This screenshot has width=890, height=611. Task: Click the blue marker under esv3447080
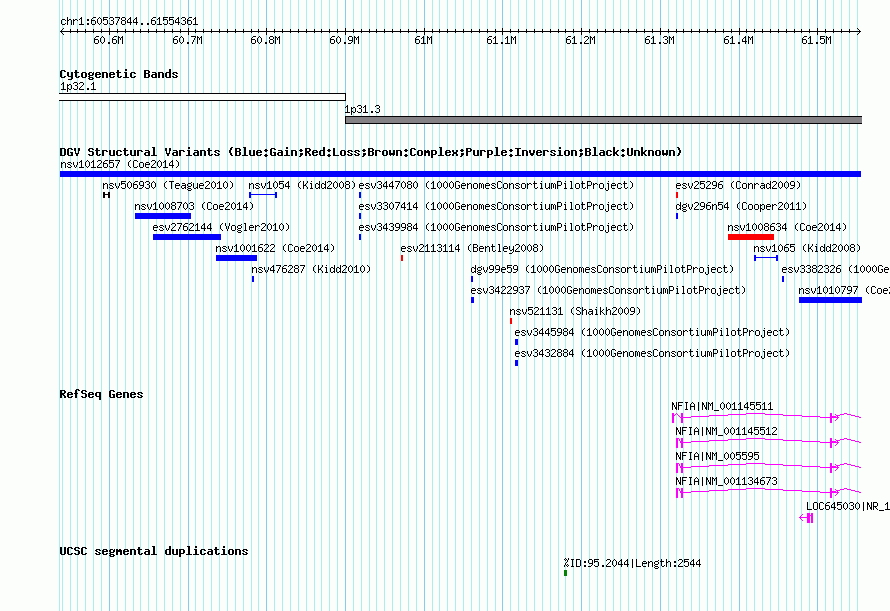[x=360, y=195]
